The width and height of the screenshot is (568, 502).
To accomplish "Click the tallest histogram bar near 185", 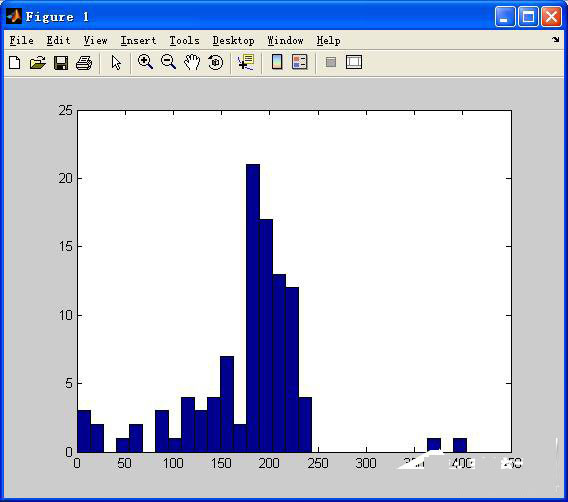I will click(253, 308).
